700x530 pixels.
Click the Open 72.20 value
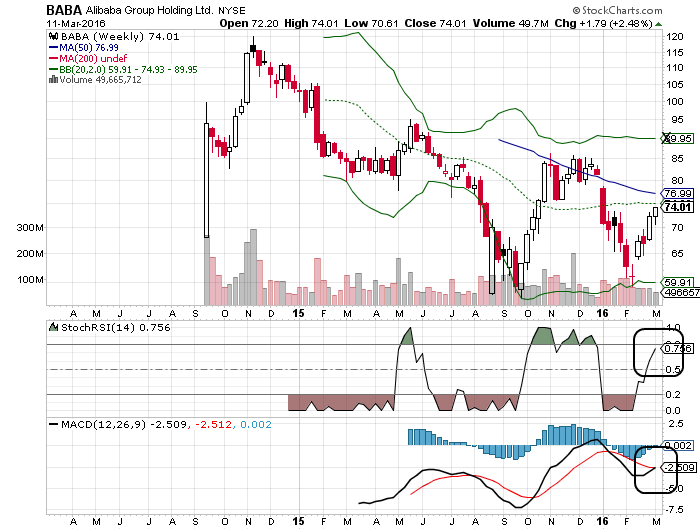[249, 23]
